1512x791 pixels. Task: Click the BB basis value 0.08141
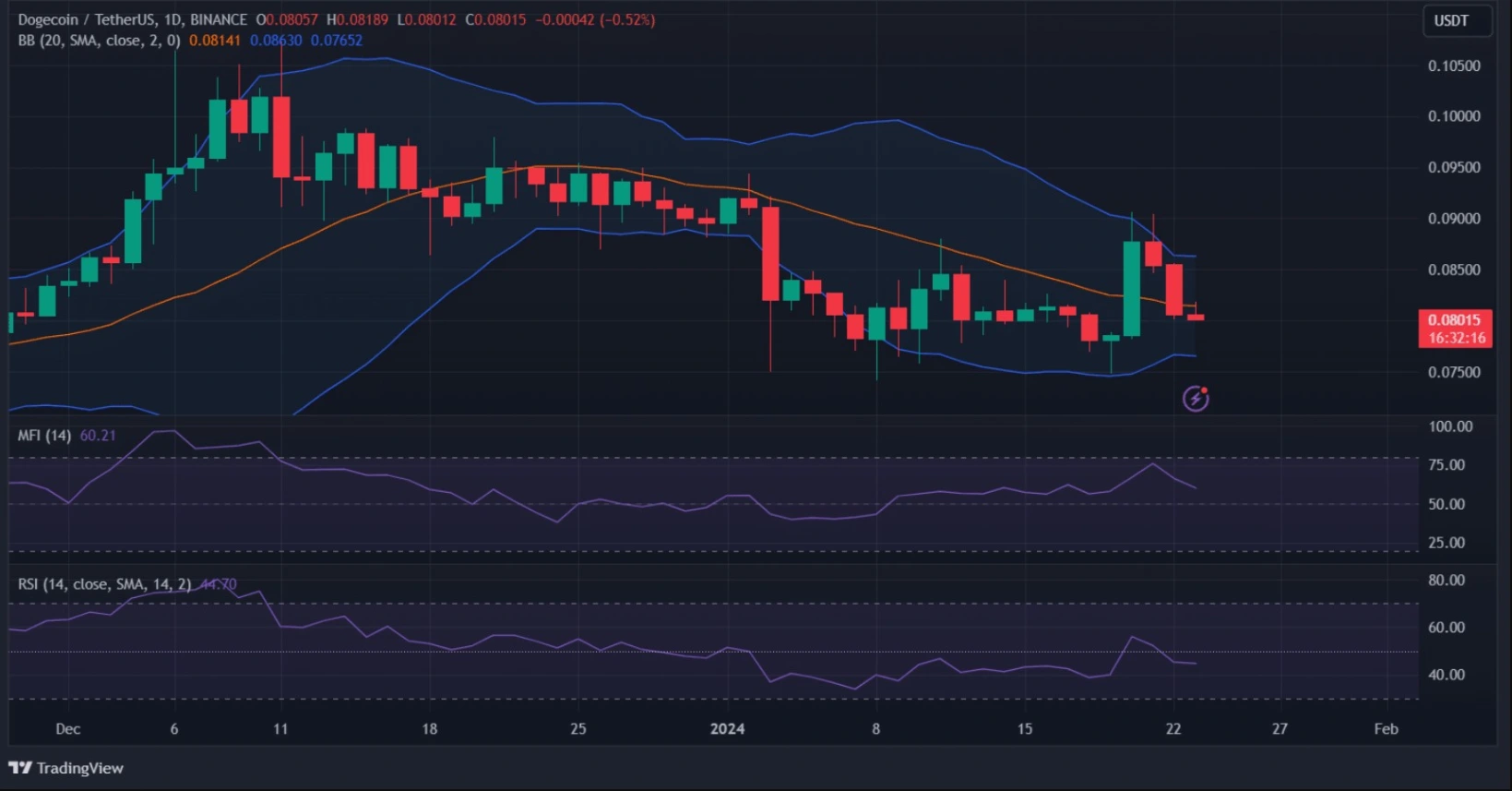click(x=214, y=41)
